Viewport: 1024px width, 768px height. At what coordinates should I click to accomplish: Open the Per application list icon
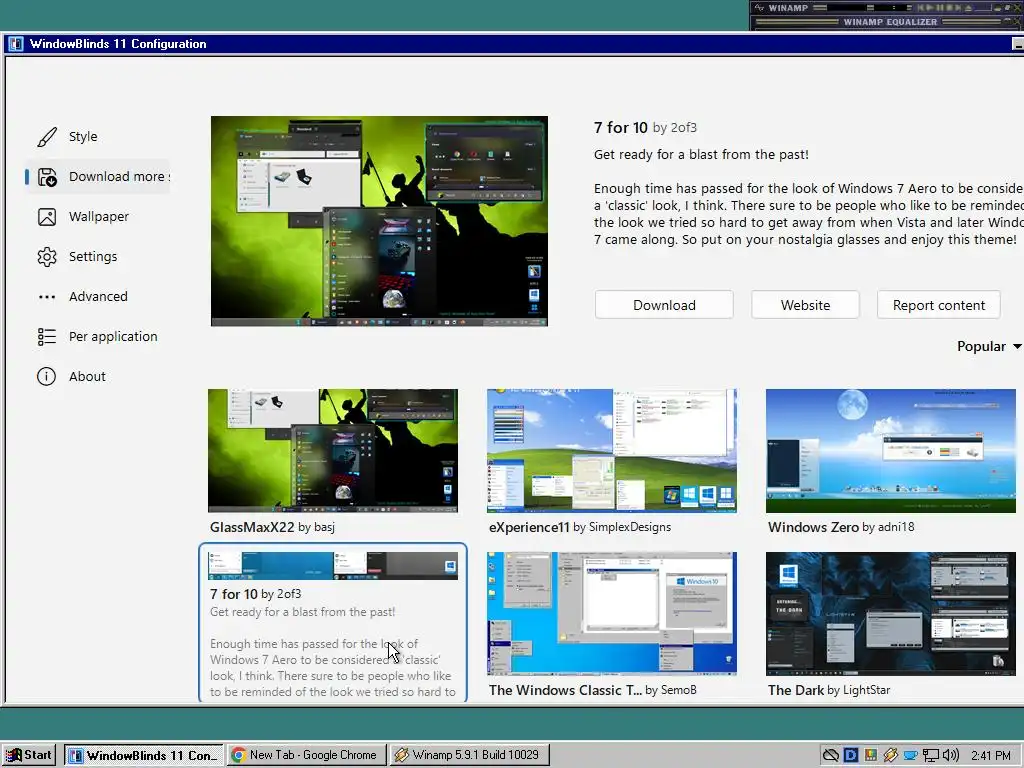click(47, 336)
